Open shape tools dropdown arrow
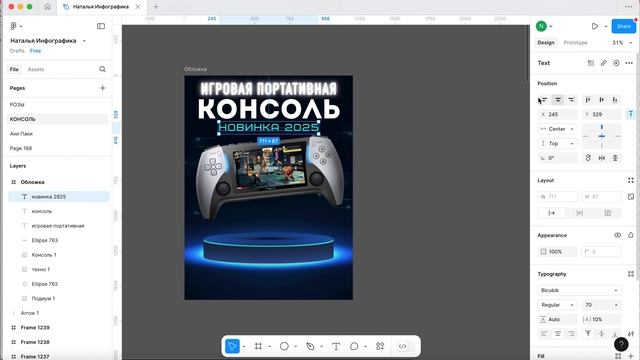This screenshot has width=640, height=360. point(296,347)
